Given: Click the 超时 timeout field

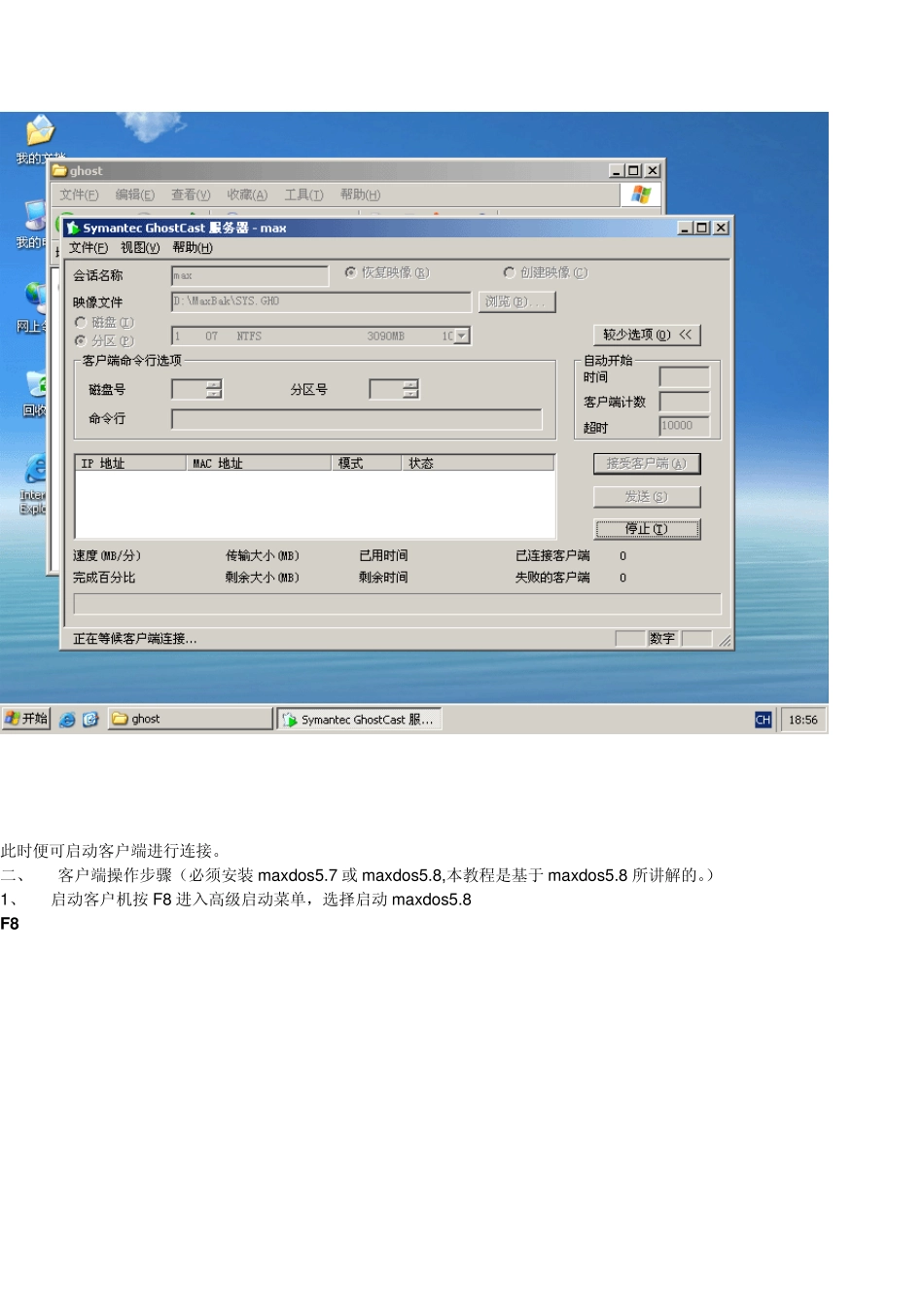Looking at the screenshot, I should [685, 426].
